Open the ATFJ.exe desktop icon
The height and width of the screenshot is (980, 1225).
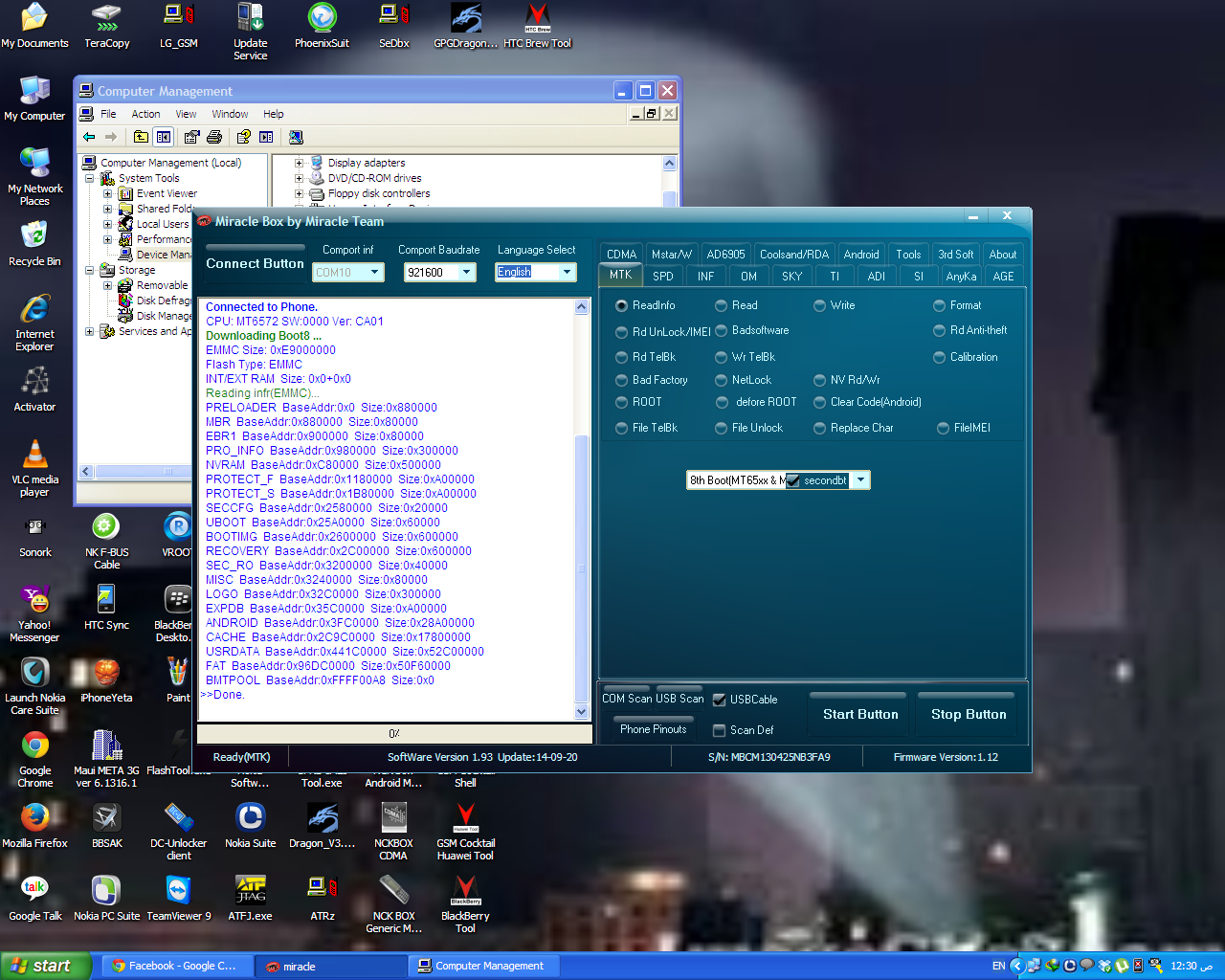coord(250,899)
